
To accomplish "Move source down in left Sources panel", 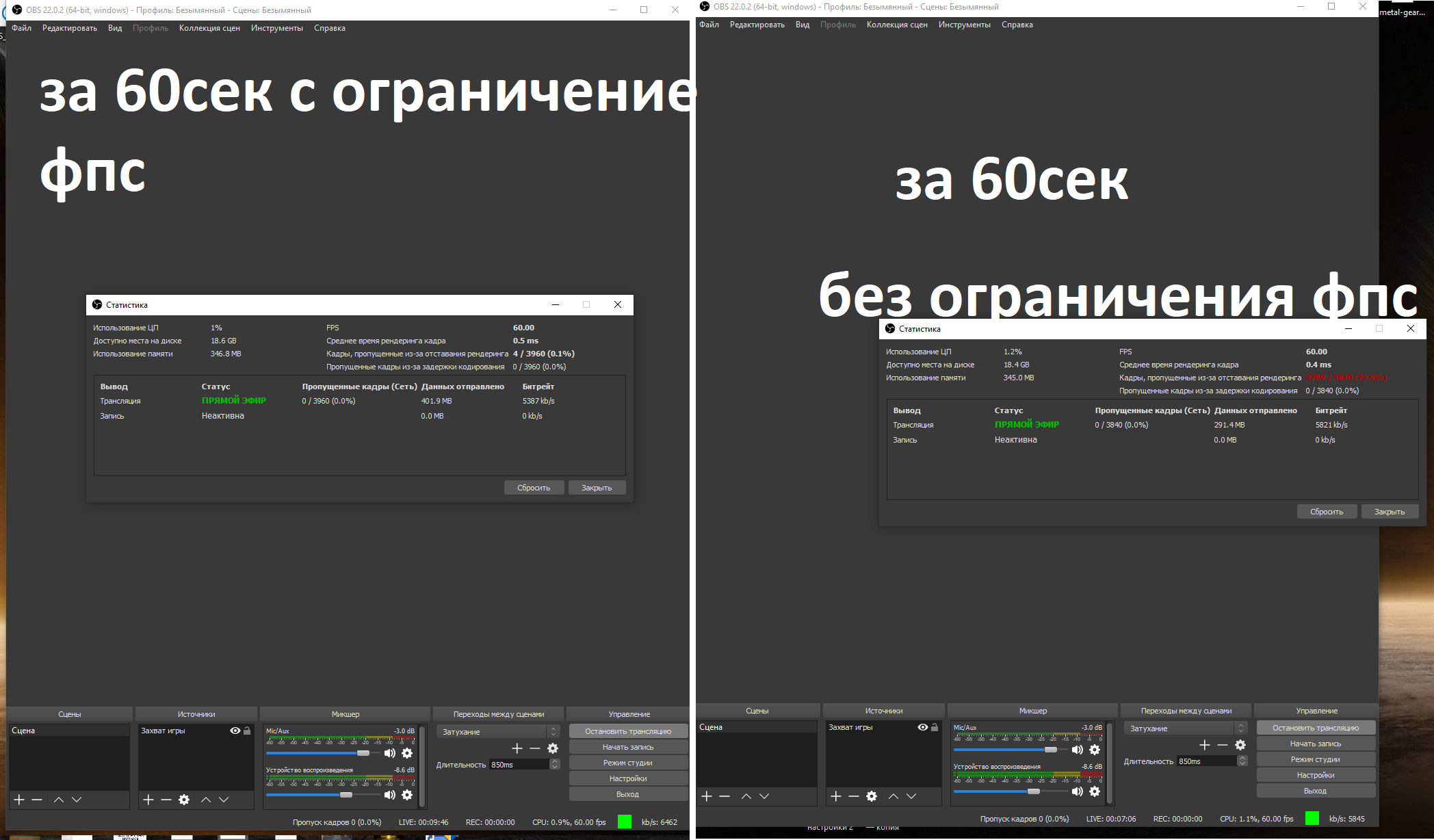I will (224, 800).
